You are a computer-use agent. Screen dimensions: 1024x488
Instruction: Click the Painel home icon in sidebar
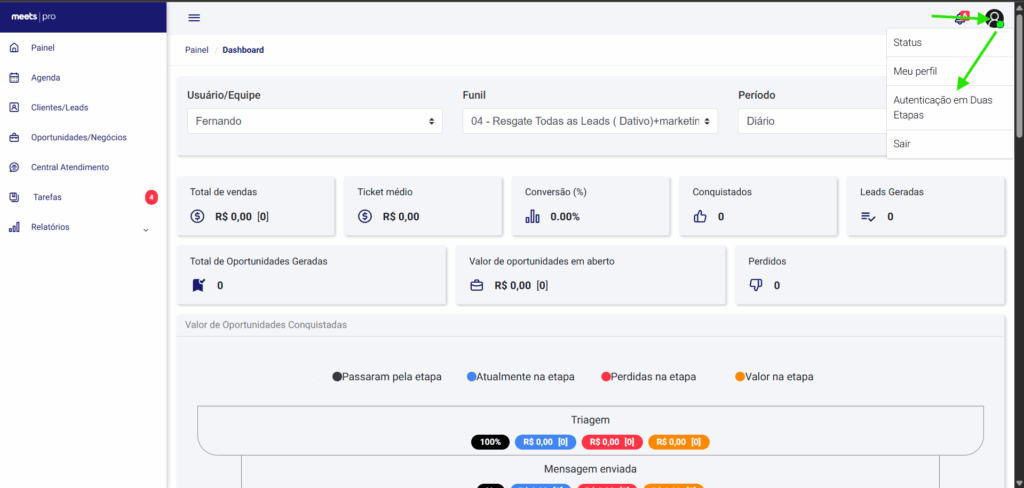click(14, 47)
